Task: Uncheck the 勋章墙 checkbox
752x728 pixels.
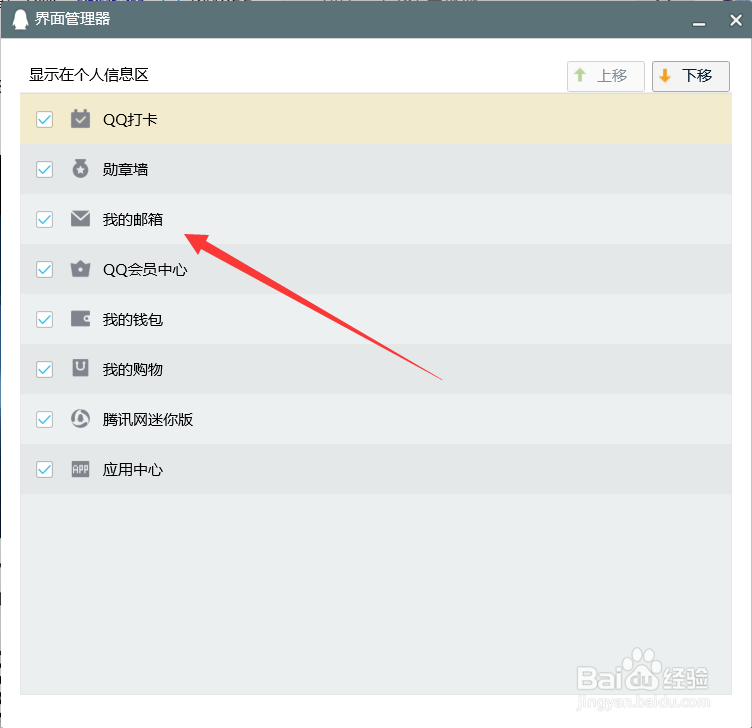Action: [x=45, y=169]
